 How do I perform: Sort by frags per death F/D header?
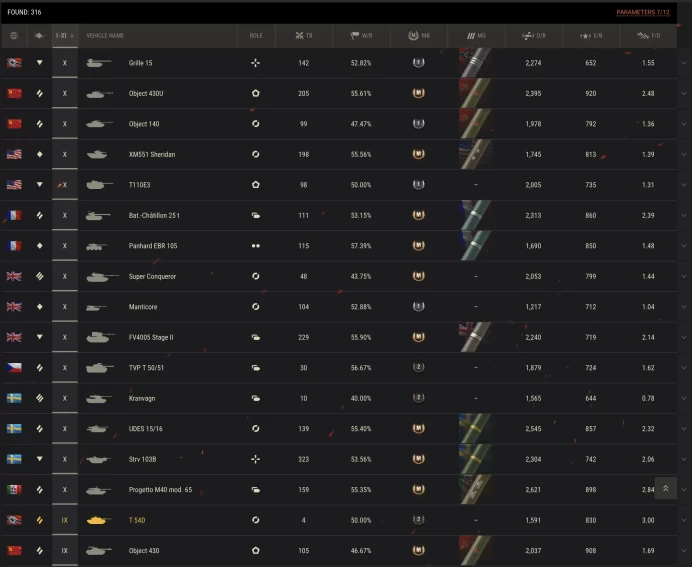point(648,36)
